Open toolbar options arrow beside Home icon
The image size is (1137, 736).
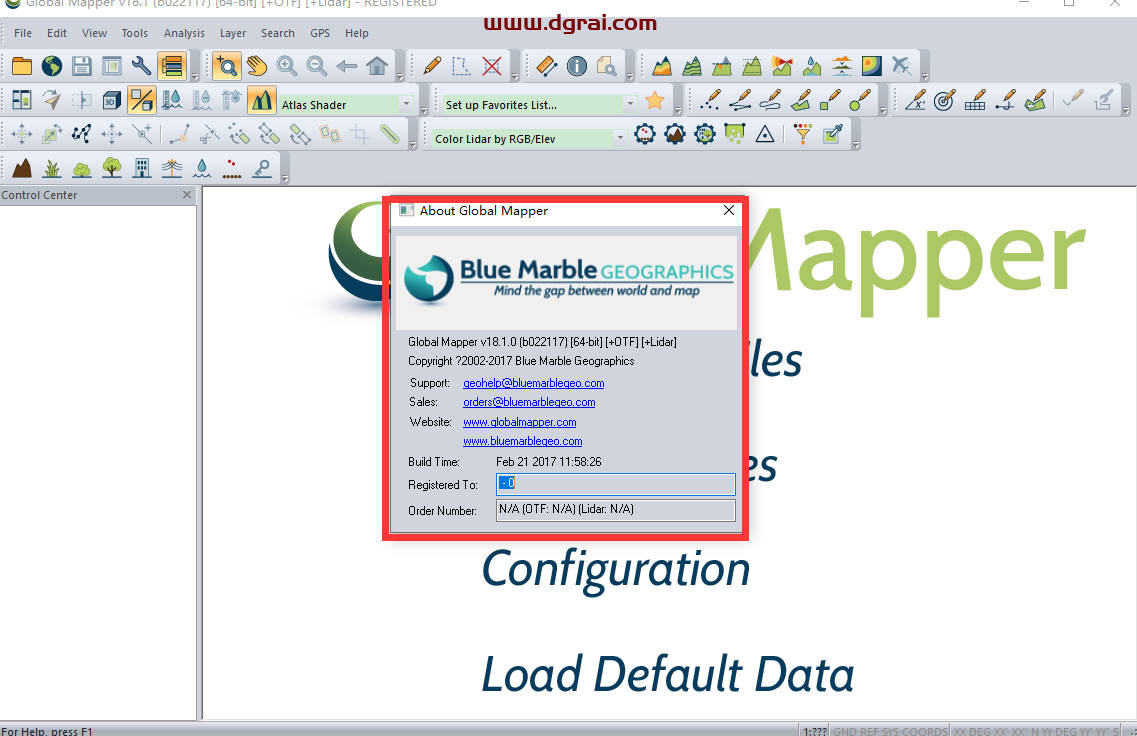400,75
